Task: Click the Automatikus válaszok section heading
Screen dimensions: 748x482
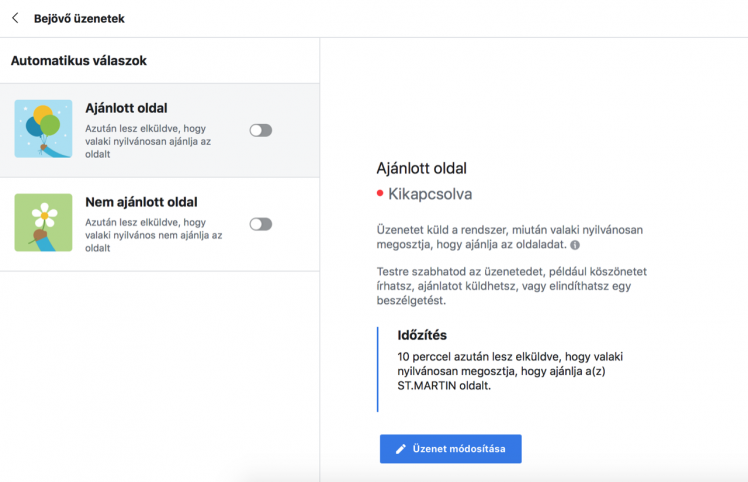Action: point(79,61)
